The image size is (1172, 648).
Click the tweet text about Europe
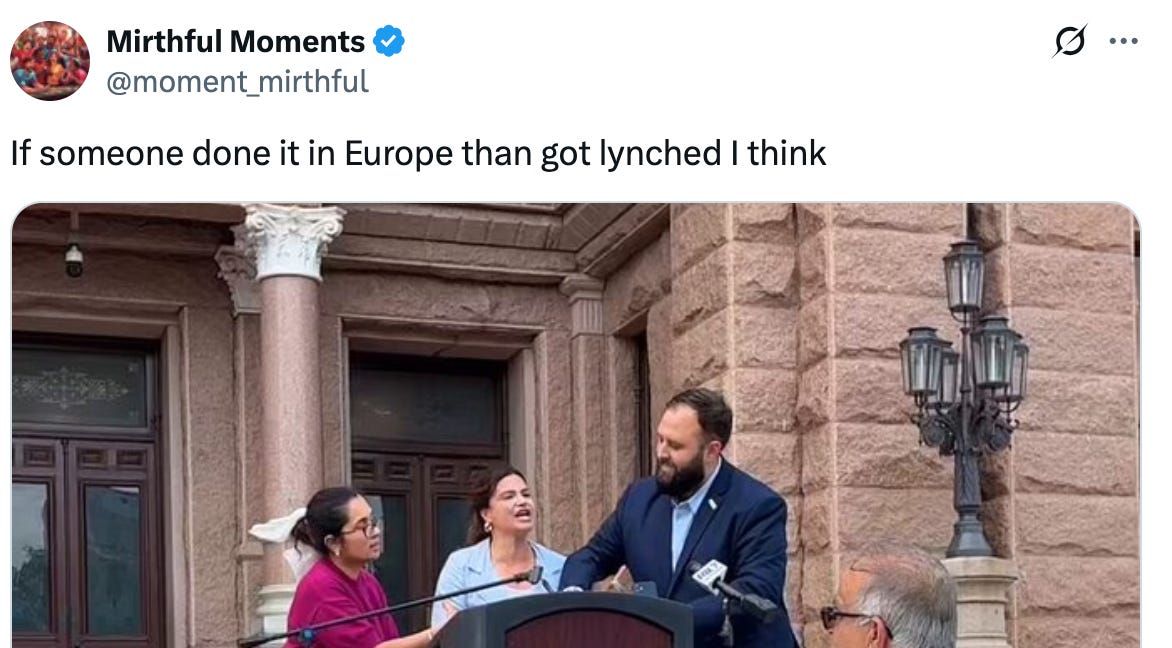(418, 153)
